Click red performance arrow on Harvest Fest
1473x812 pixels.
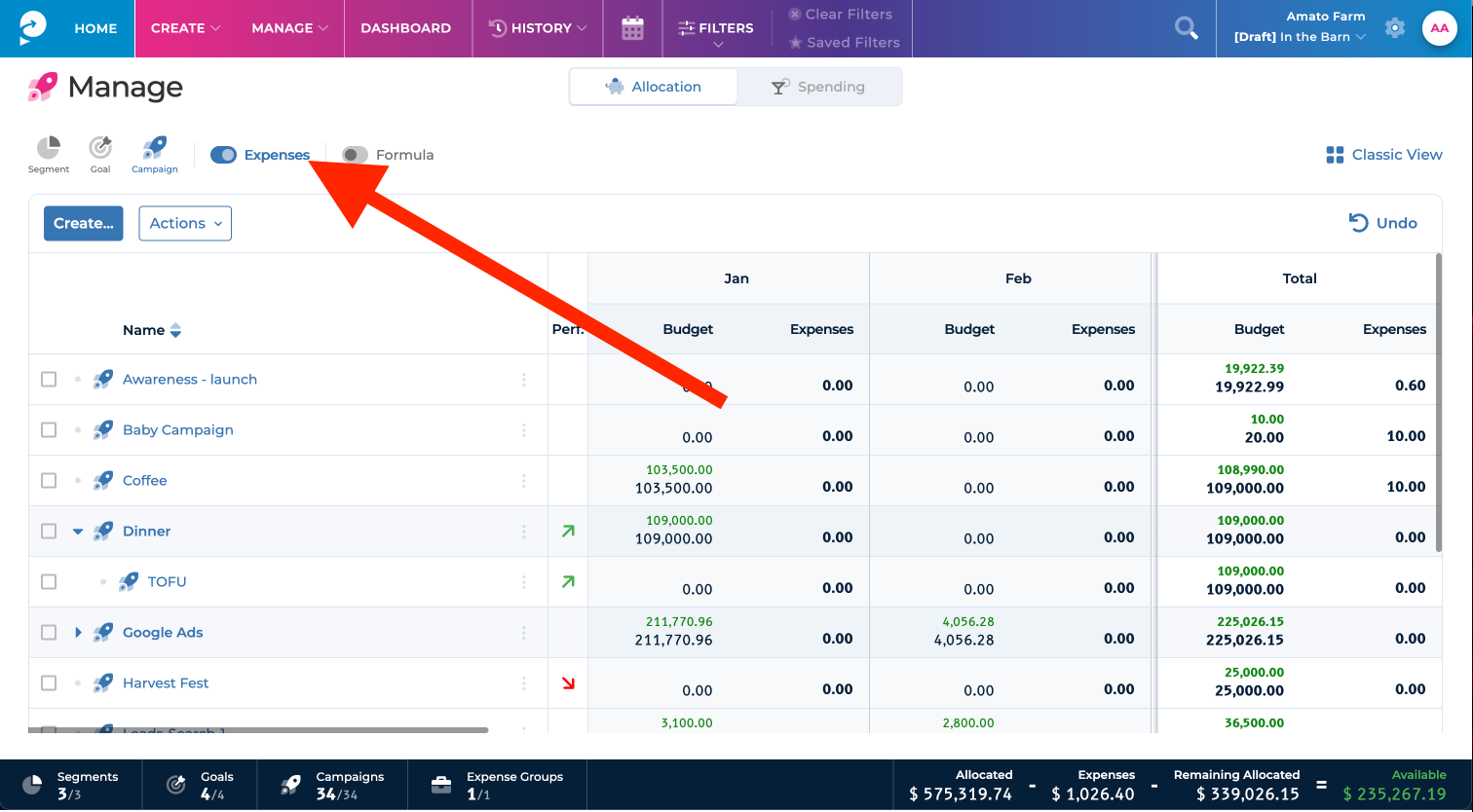(x=568, y=683)
